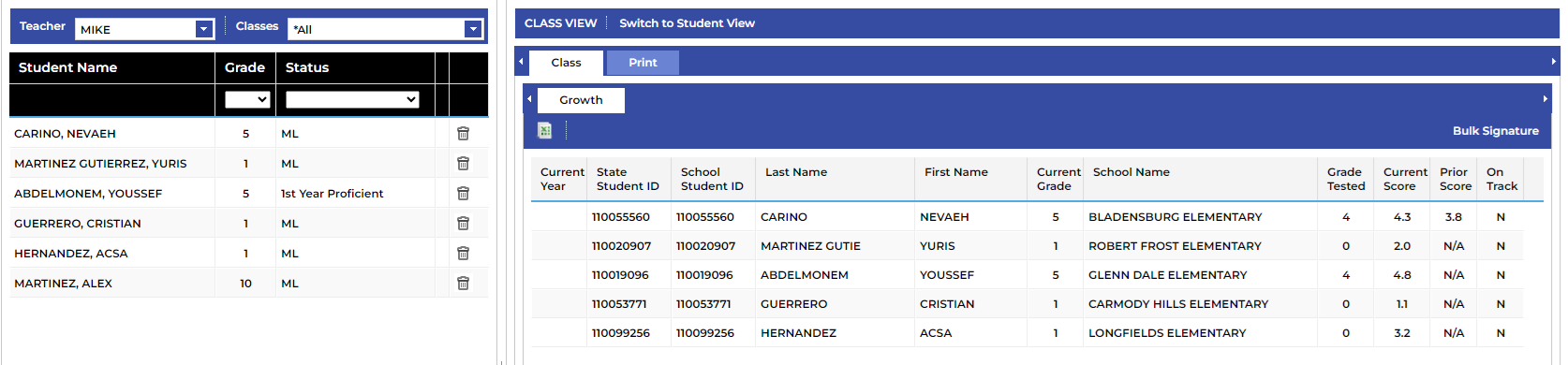Open the Status filter dropdown

[x=352, y=99]
